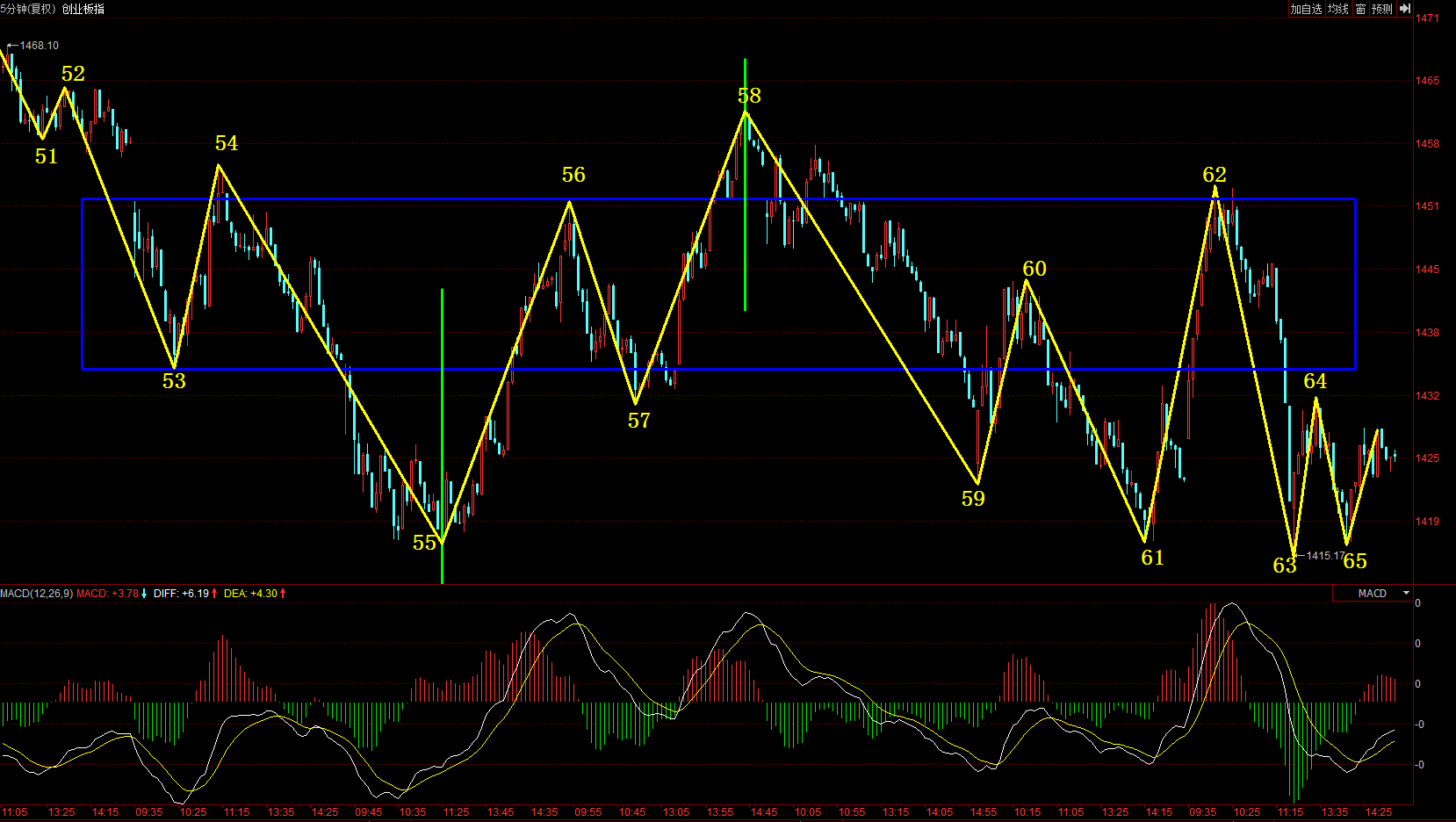1456x822 pixels.
Task: Click the cyan down arrow beside MACD value
Action: pos(144,594)
